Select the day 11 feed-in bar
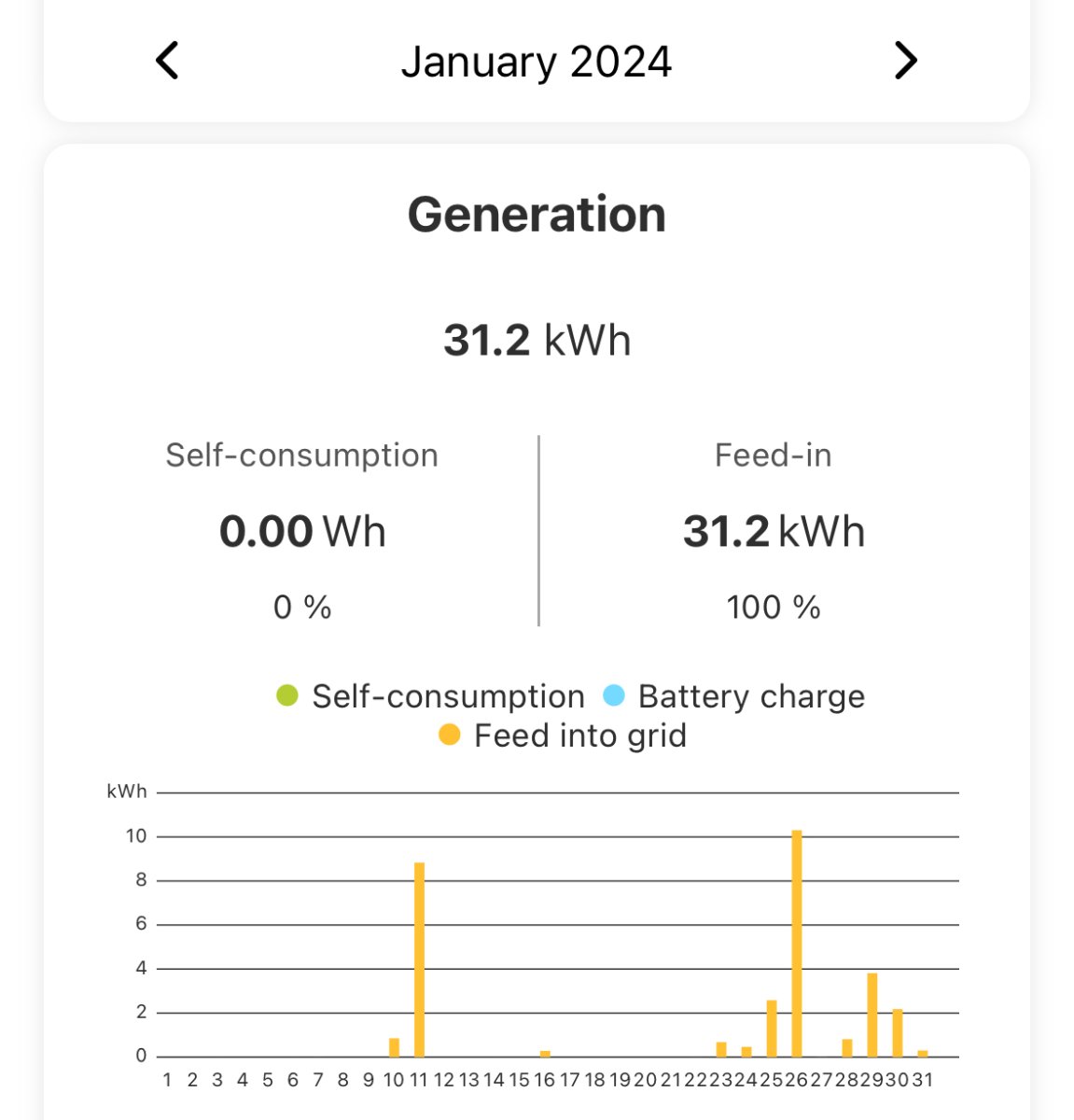Viewport: 1074px width, 1120px height. point(419,959)
